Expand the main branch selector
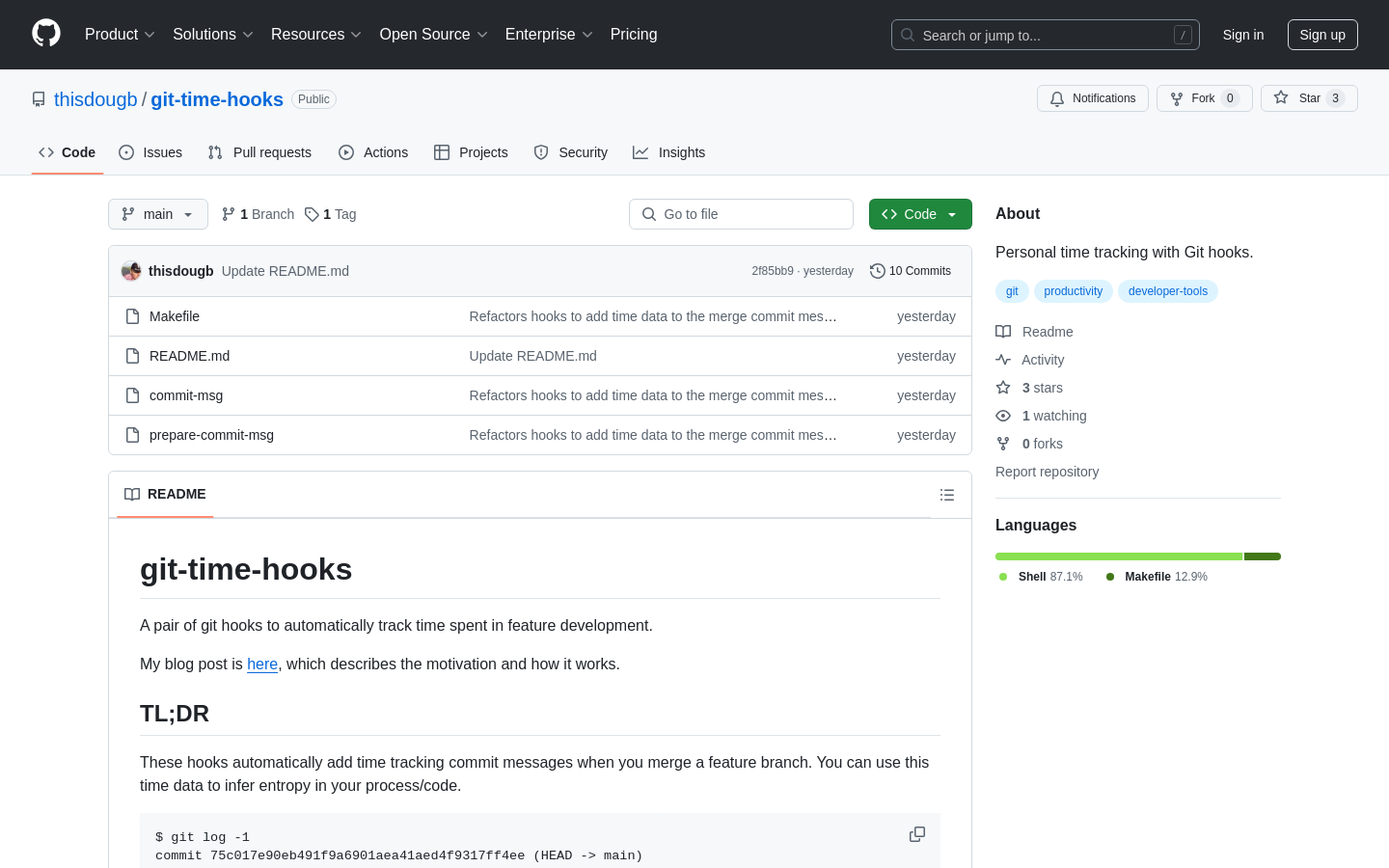 point(158,214)
